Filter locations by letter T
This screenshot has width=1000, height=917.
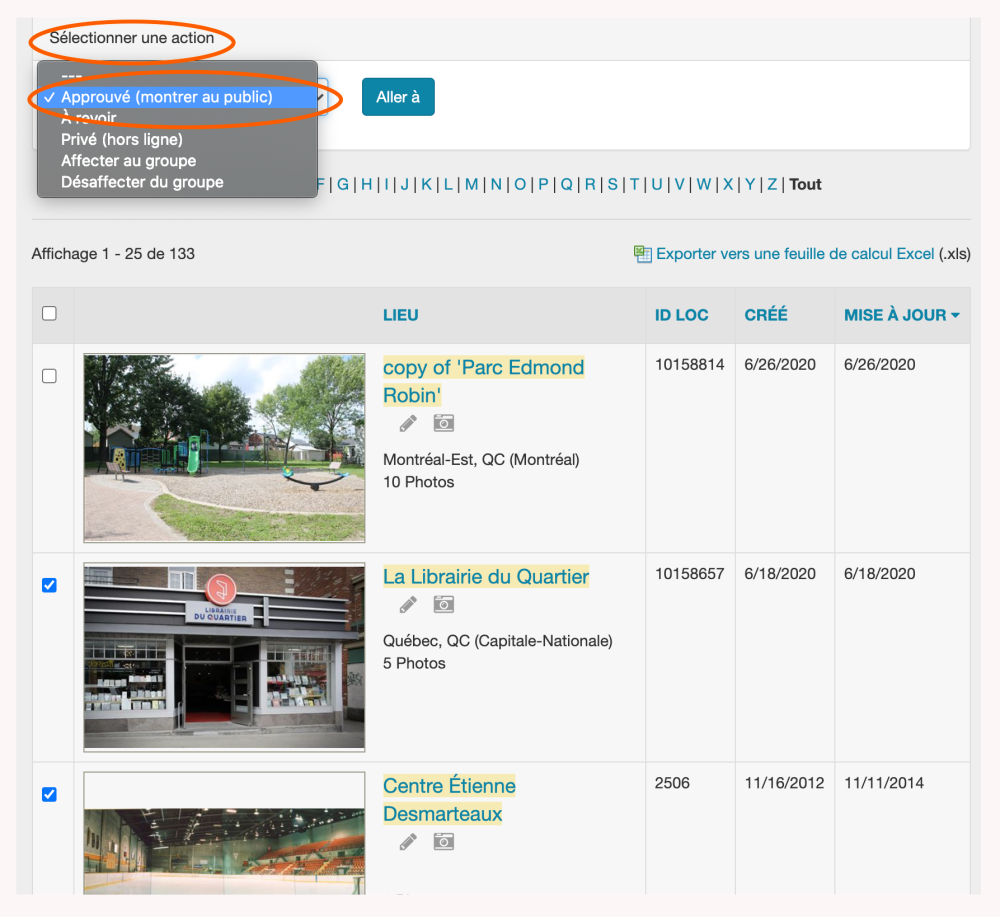634,184
